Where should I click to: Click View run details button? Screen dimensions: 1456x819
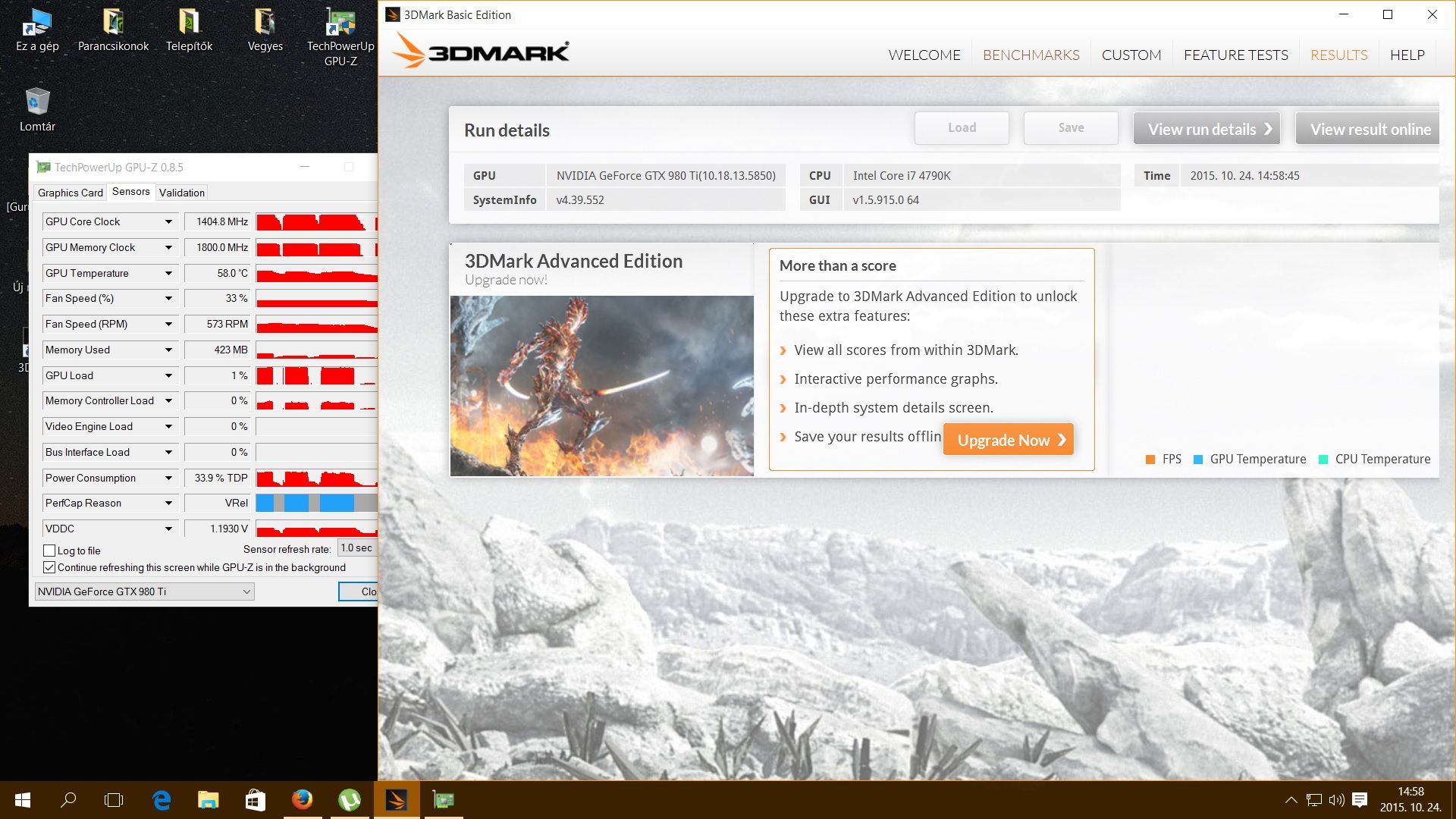point(1207,129)
